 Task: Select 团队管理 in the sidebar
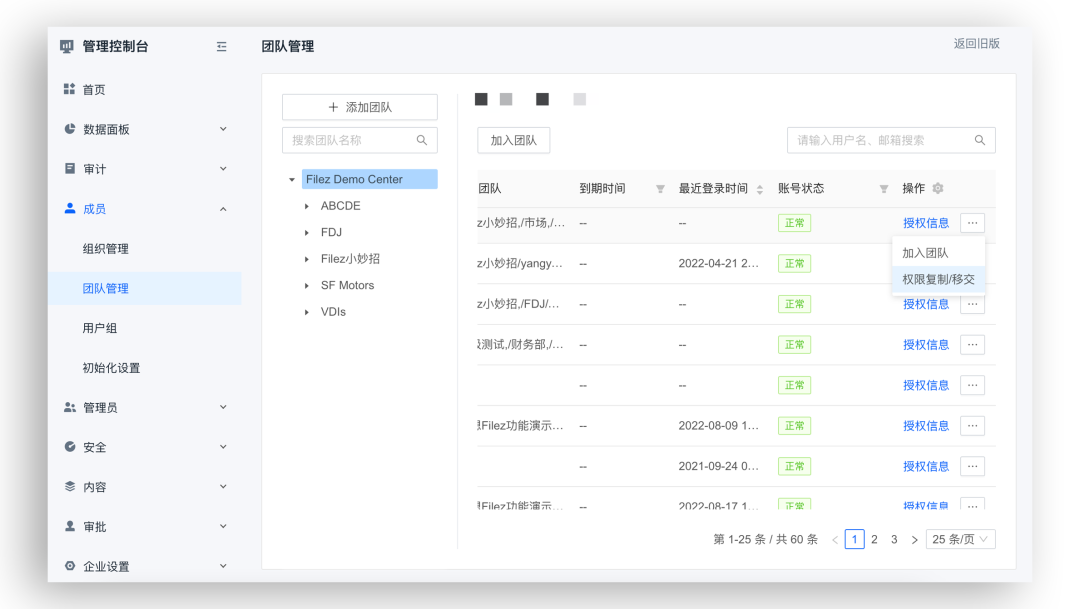[x=145, y=288]
